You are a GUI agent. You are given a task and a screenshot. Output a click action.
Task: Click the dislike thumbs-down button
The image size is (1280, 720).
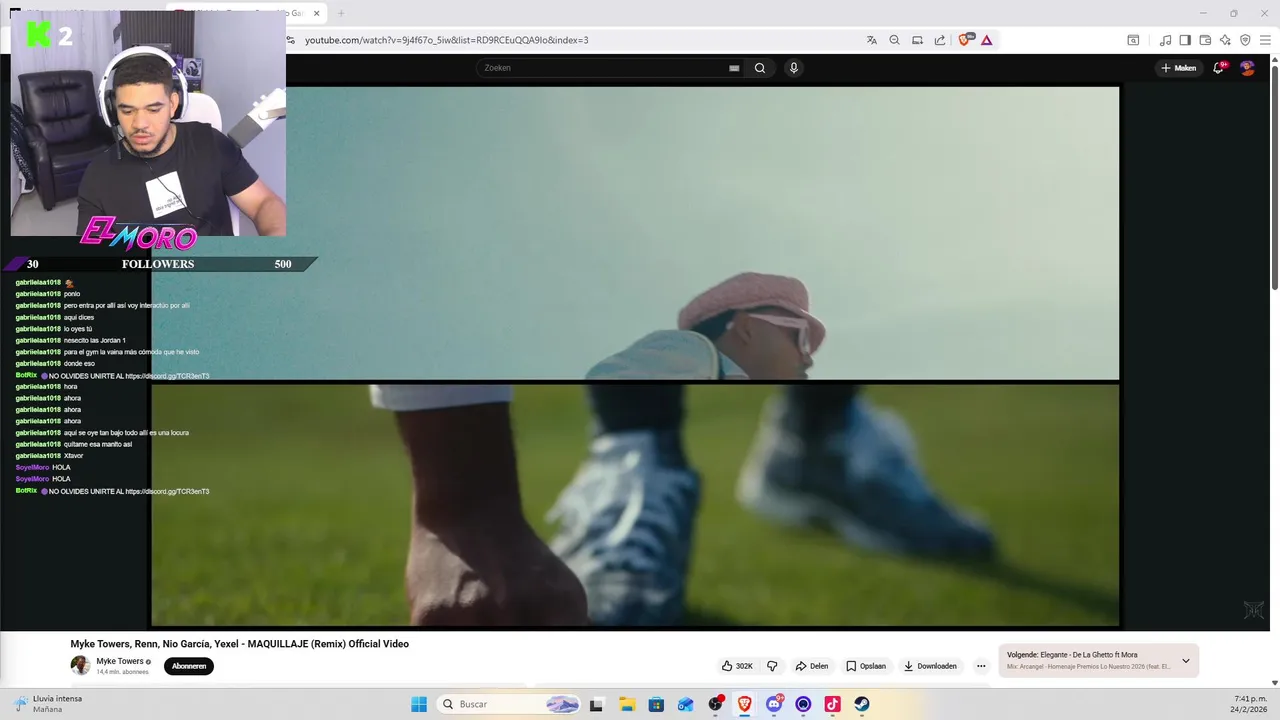[772, 666]
